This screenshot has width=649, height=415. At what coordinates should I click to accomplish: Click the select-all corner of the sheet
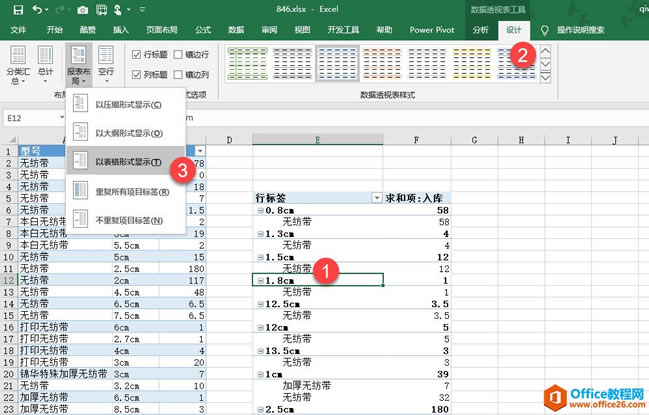pyautogui.click(x=9, y=140)
